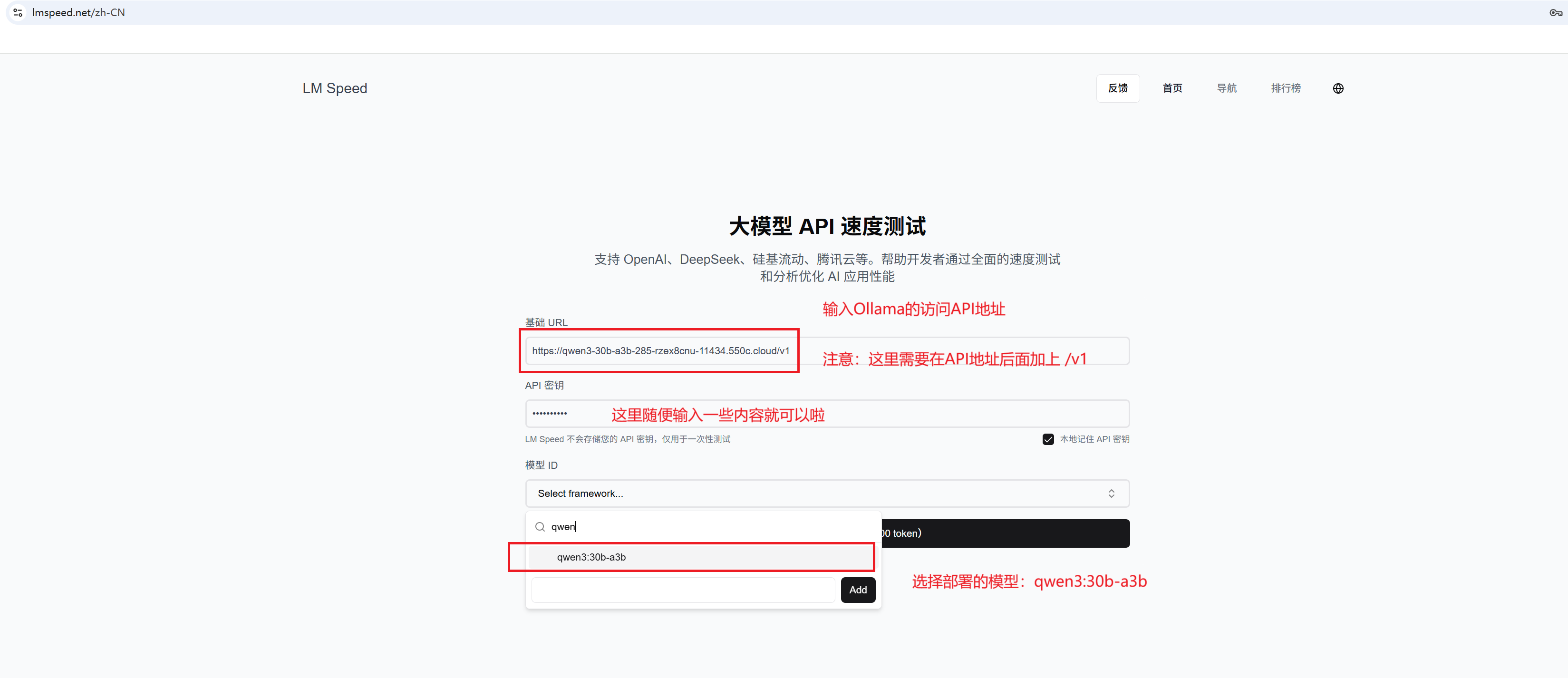Viewport: 1568px width, 678px height.
Task: Click the site info icon in address bar
Action: pyautogui.click(x=18, y=12)
